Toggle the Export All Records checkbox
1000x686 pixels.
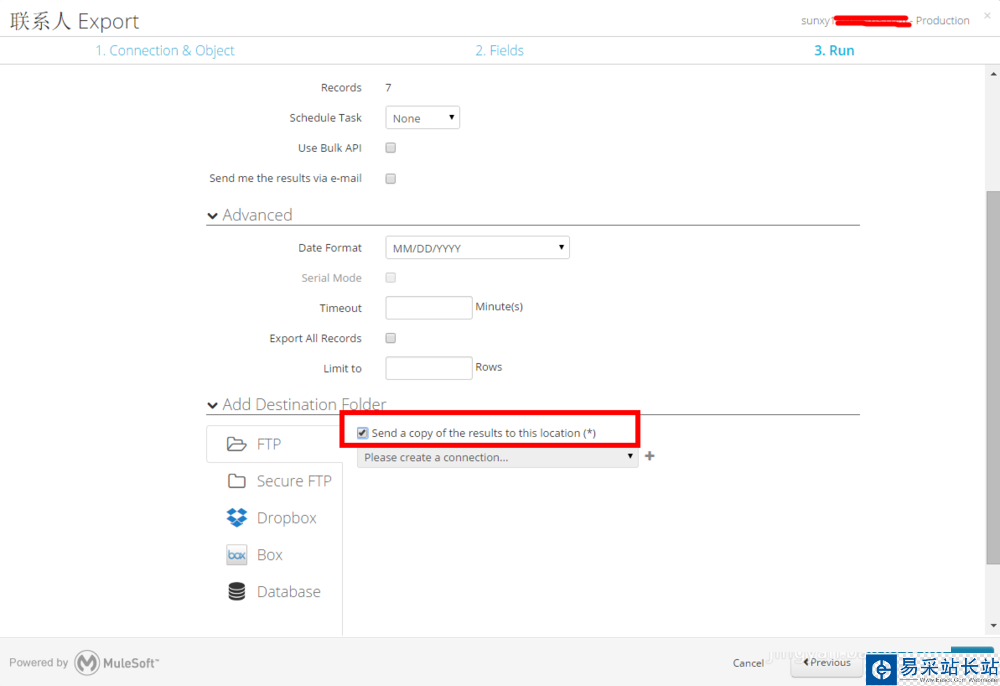pos(391,338)
